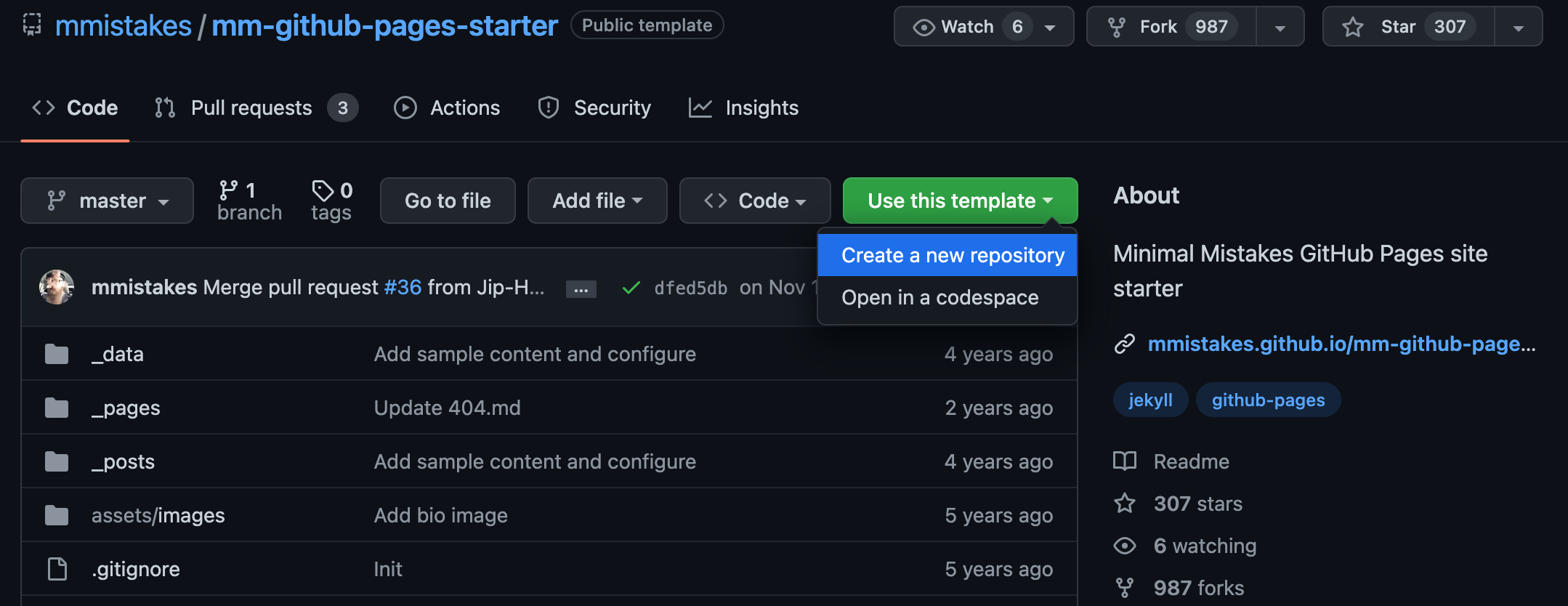Image resolution: width=1568 pixels, height=606 pixels.
Task: Open the _data folder
Action: pyautogui.click(x=118, y=354)
